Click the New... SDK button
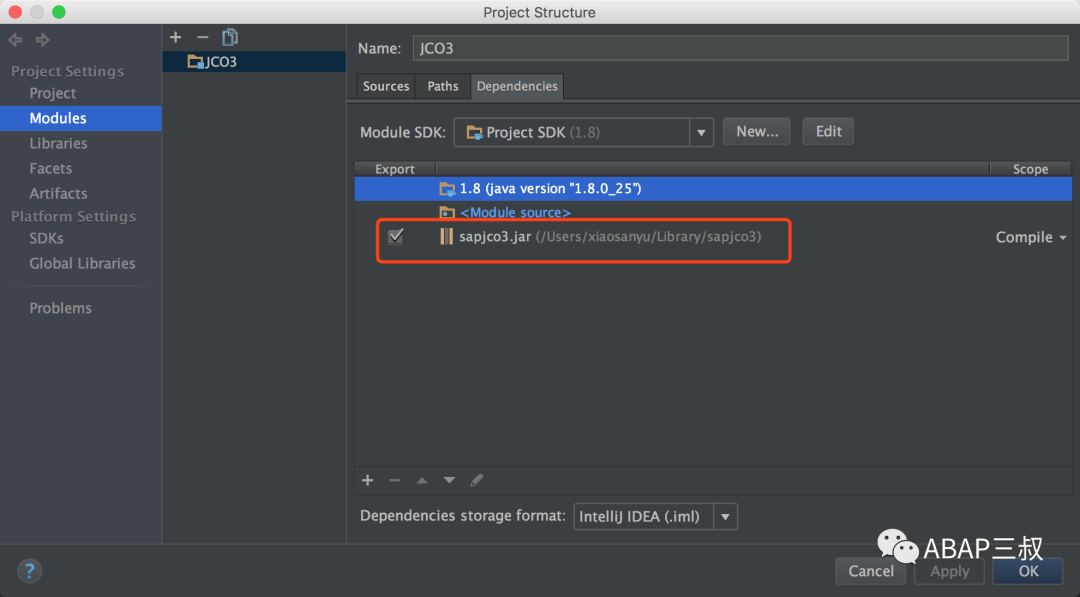Viewport: 1080px width, 597px height. (757, 132)
